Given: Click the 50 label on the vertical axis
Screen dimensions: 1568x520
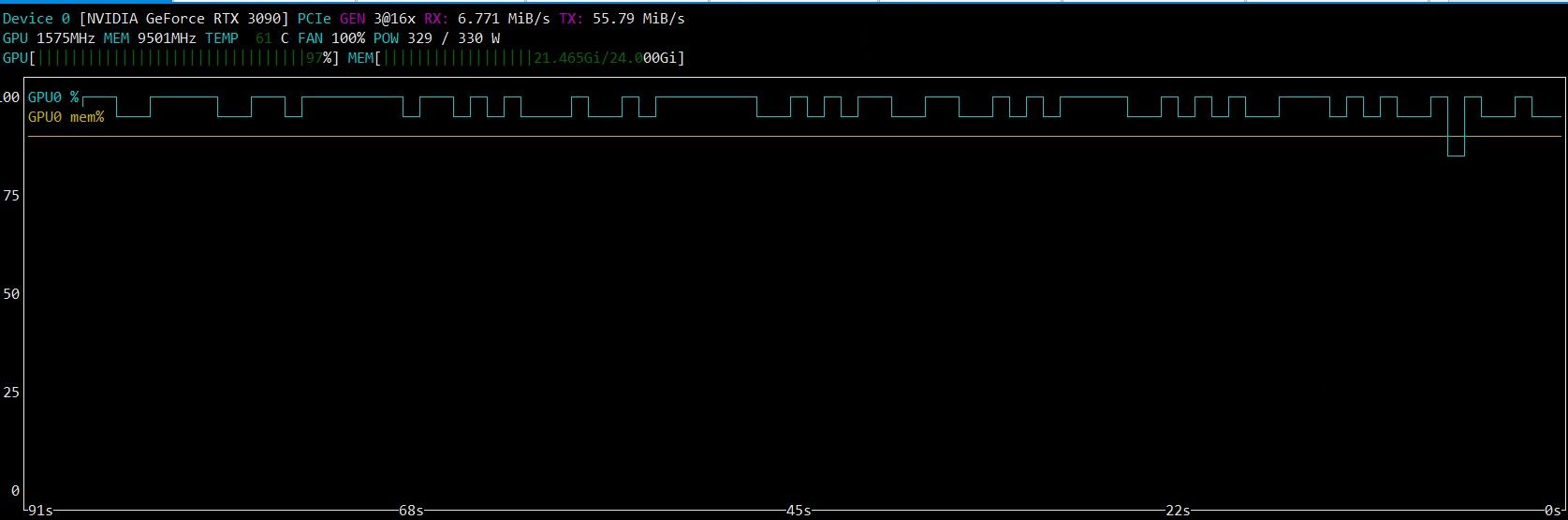Looking at the screenshot, I should tap(11, 293).
